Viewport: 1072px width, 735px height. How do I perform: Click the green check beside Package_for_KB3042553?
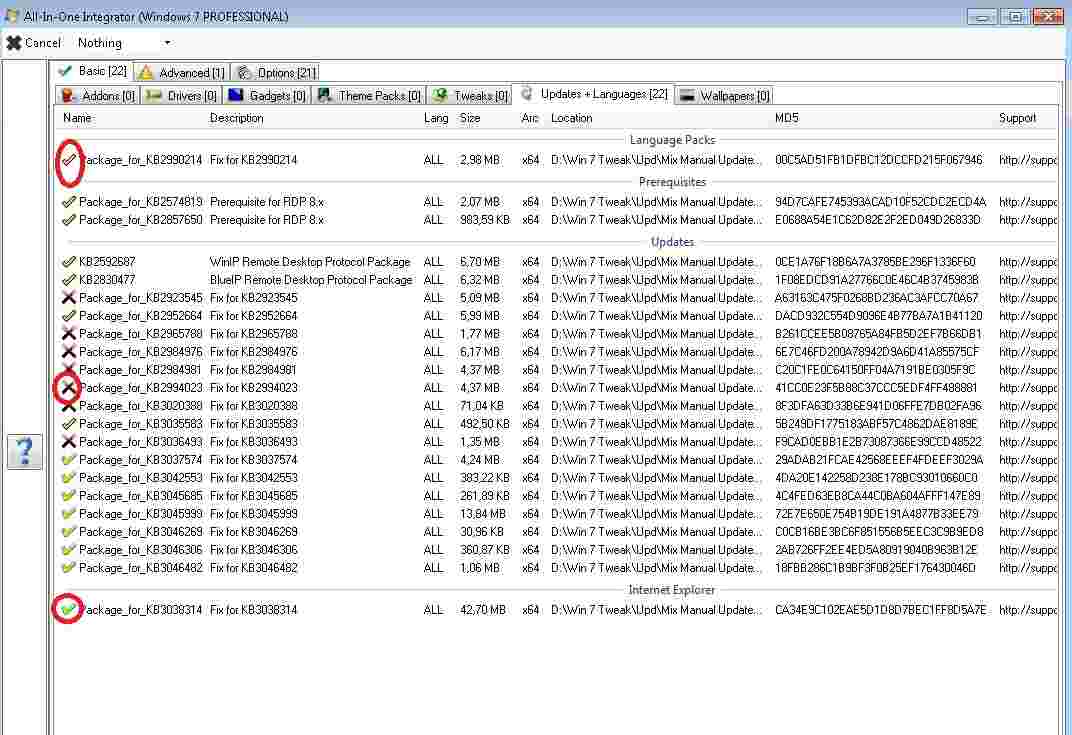[x=68, y=478]
